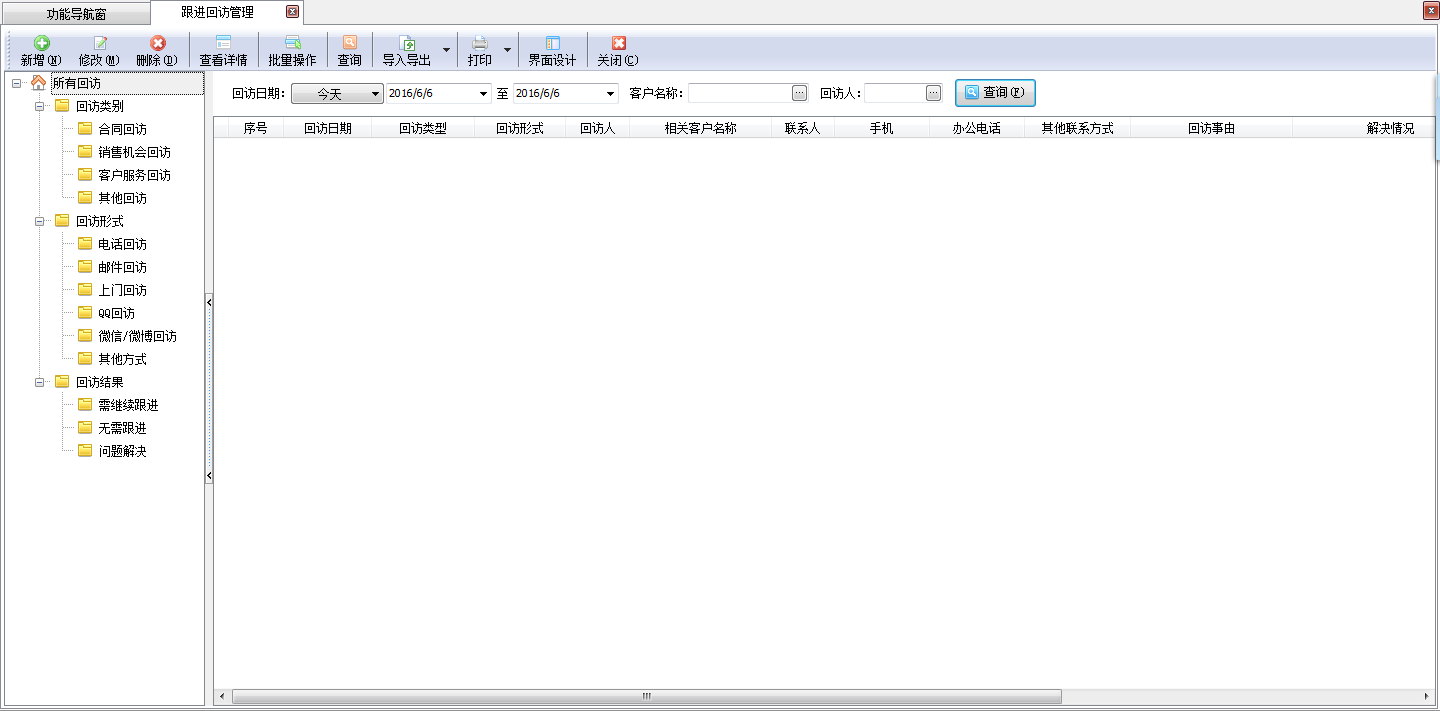The image size is (1440, 711).
Task: Switch to the 功能导航窗 tab
Action: [76, 14]
